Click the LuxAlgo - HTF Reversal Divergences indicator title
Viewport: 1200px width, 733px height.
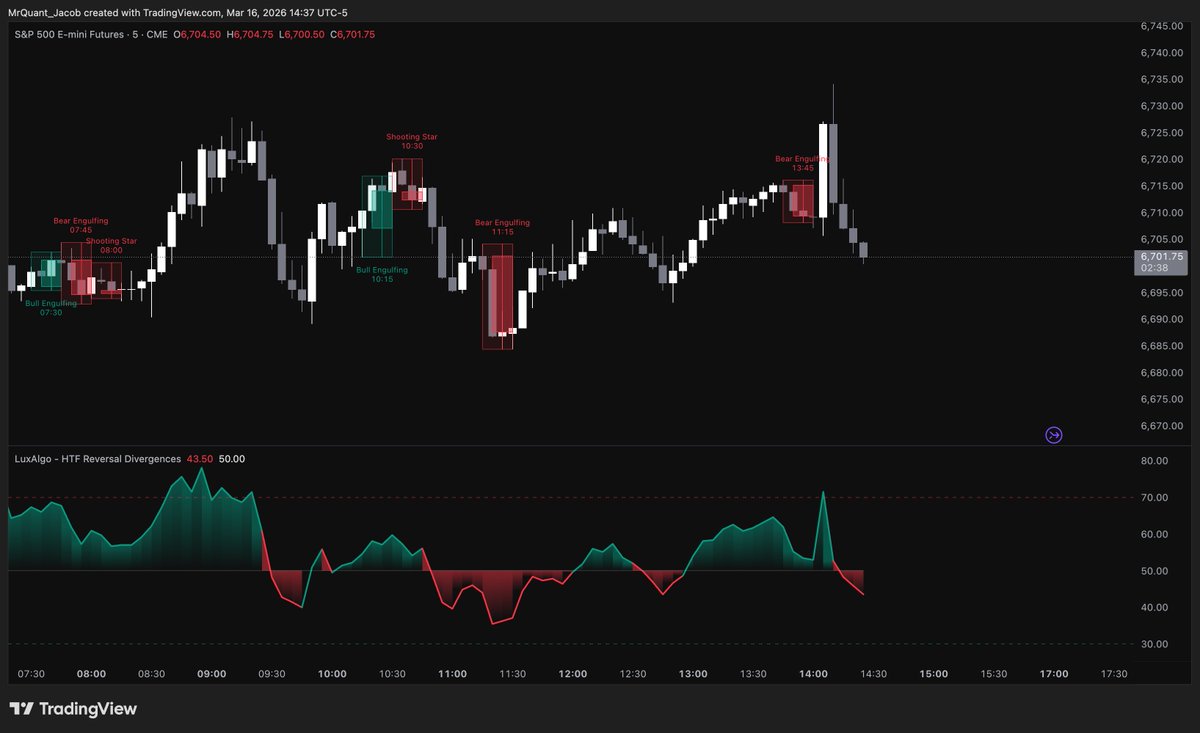tap(98, 459)
